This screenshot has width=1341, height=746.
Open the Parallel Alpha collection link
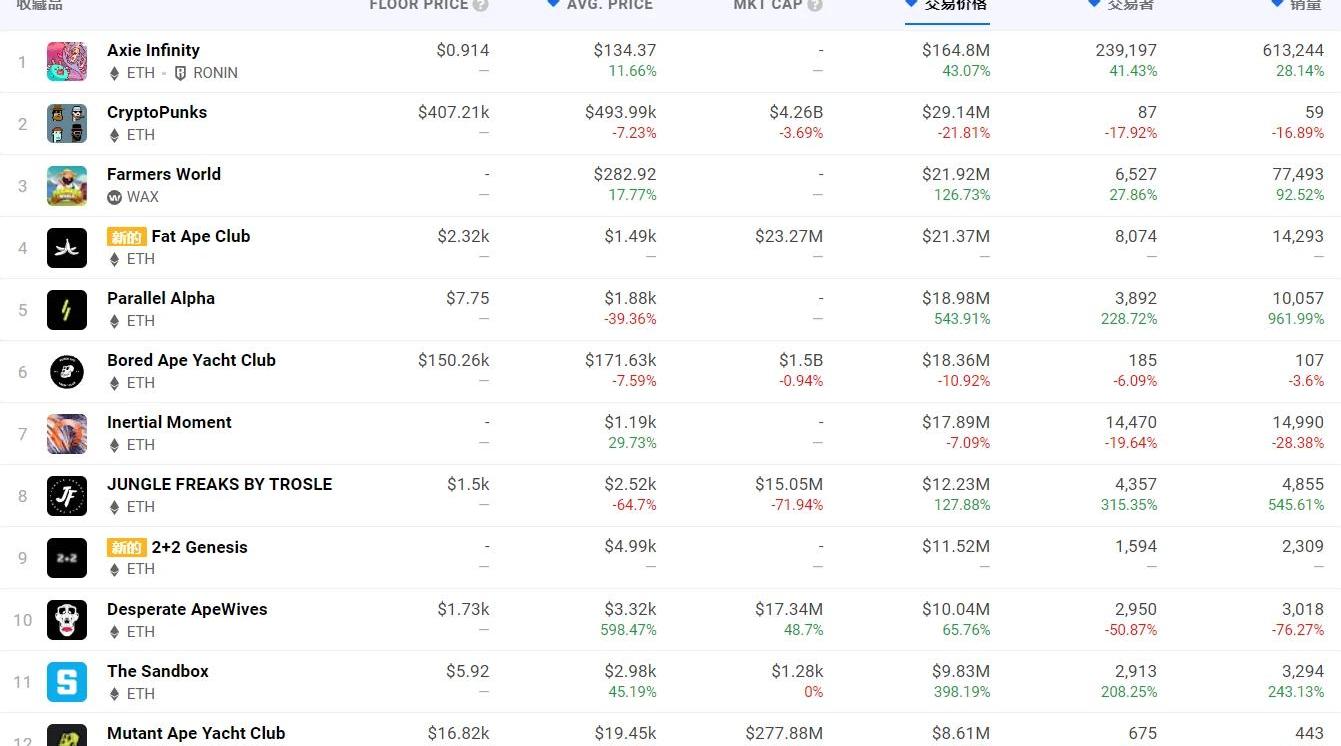click(161, 298)
